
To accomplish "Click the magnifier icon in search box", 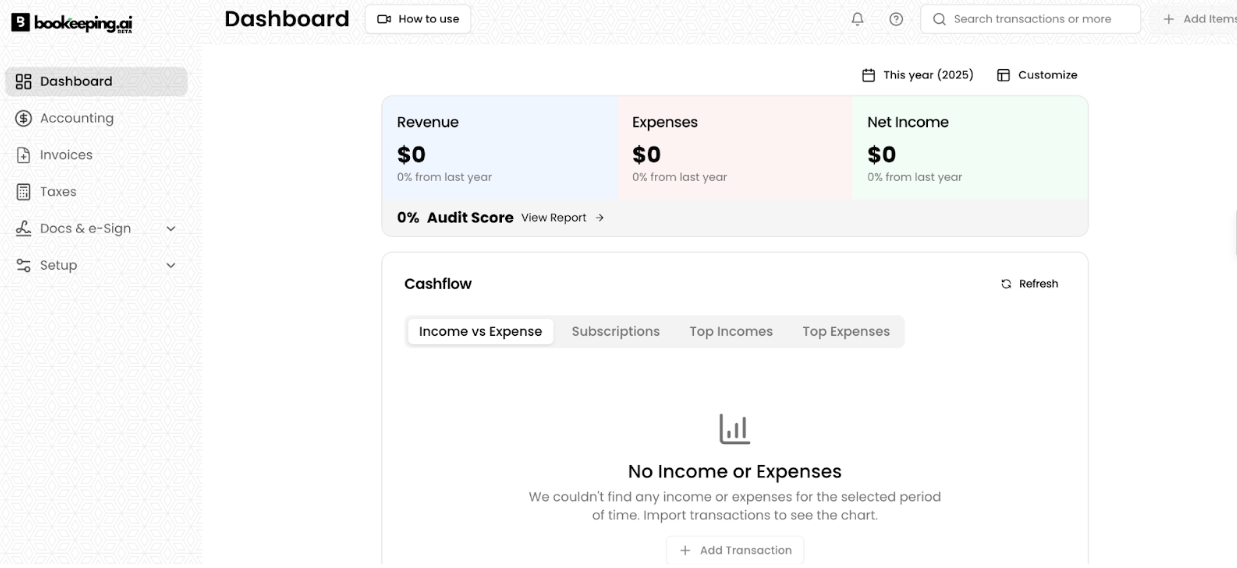I will [939, 19].
